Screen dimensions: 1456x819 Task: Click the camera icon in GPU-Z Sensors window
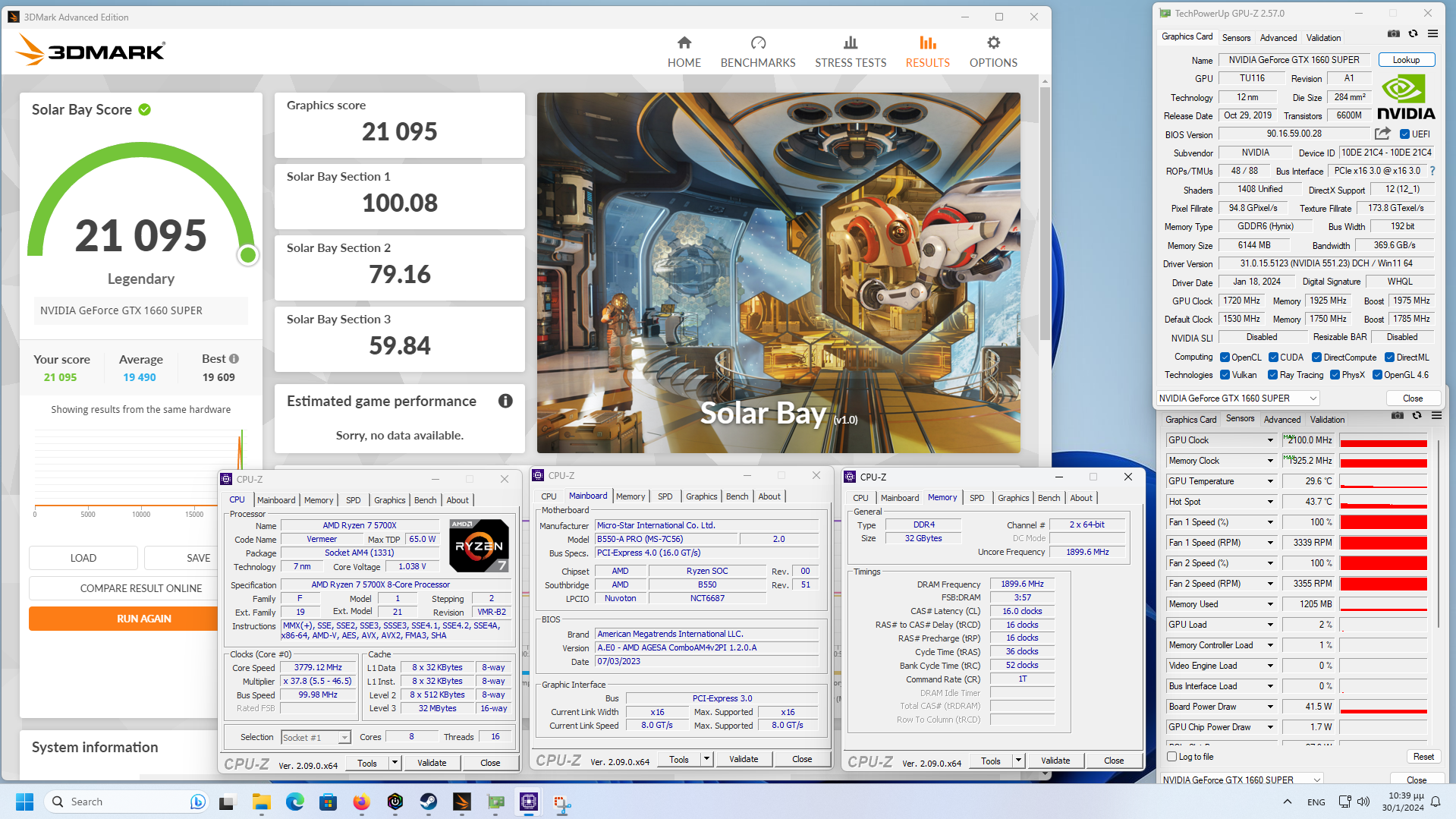point(1397,416)
